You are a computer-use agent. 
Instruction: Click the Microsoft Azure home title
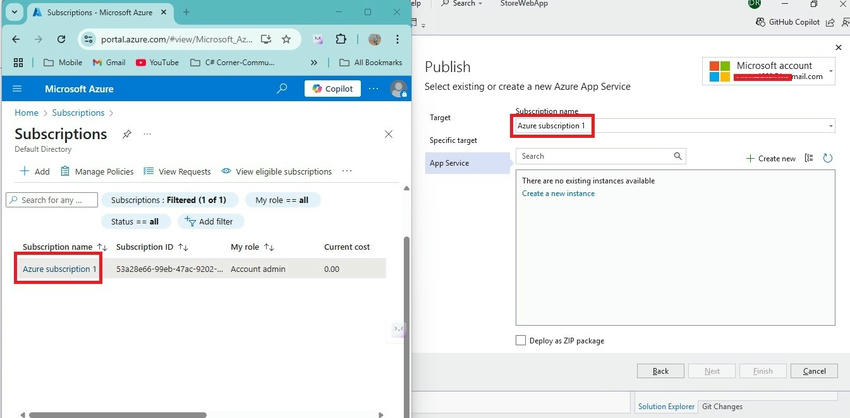tap(79, 89)
